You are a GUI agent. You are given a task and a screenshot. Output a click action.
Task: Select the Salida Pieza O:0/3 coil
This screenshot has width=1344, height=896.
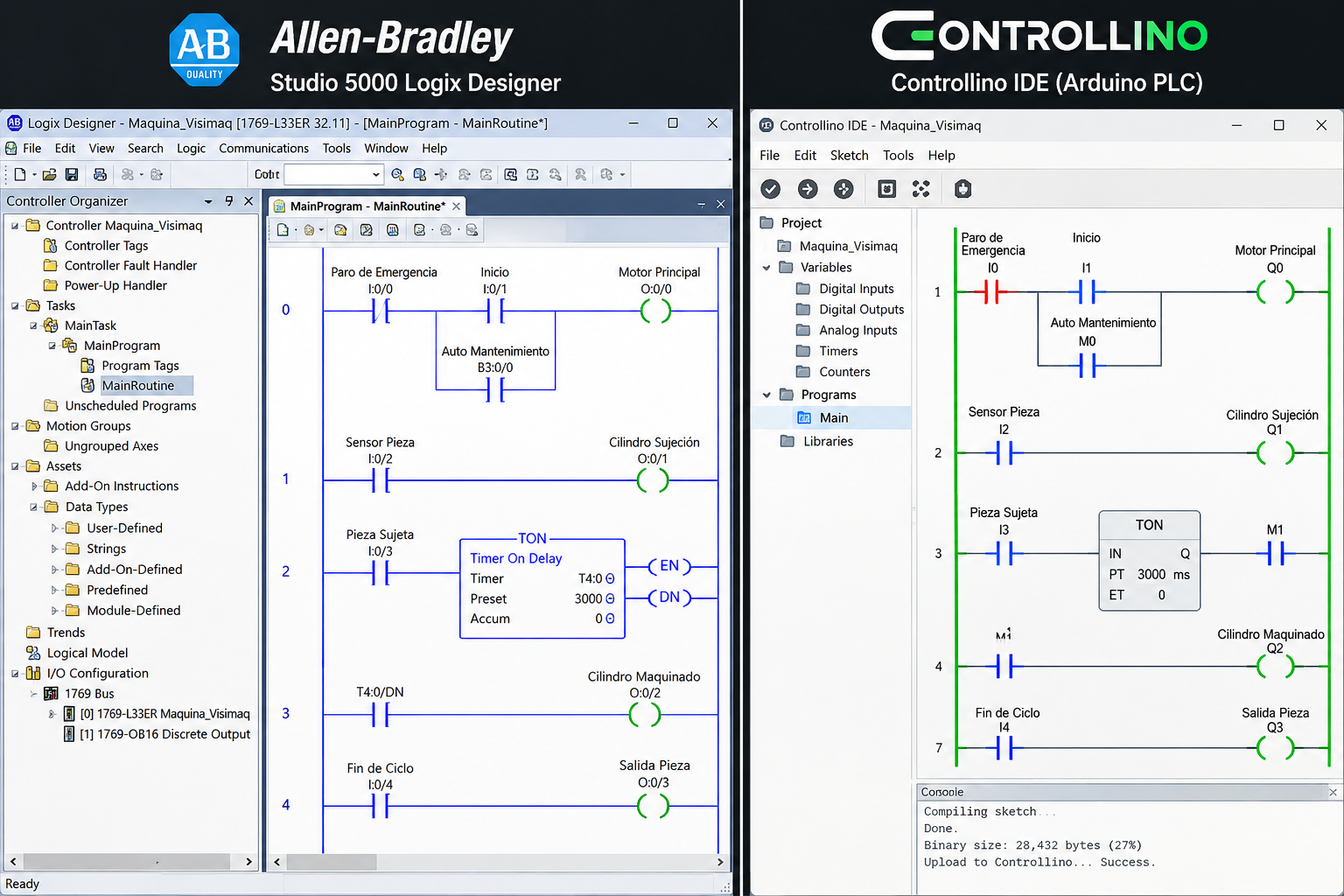pos(653,805)
